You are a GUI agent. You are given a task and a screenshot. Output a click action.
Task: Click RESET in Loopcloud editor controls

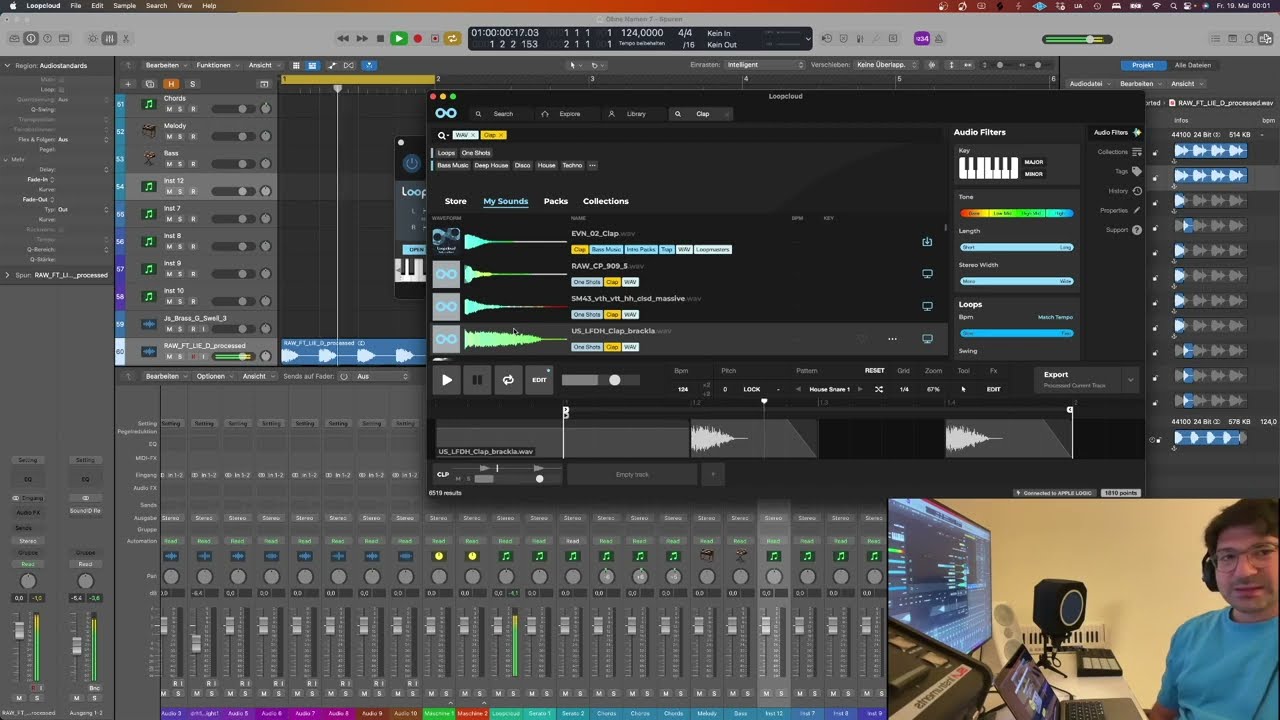(874, 371)
